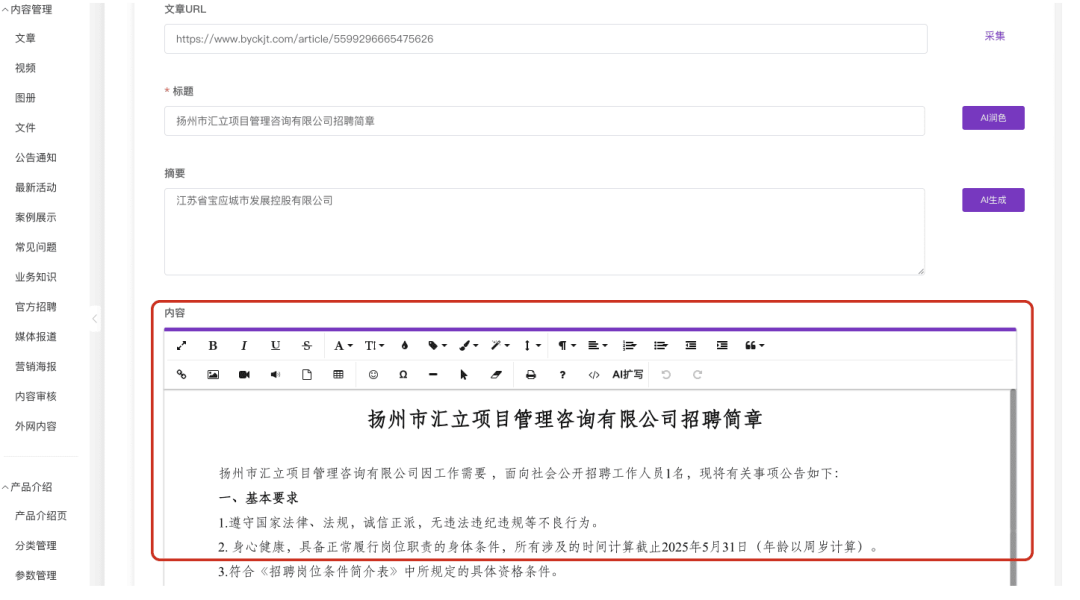Insert an ordered list
1080x600 pixels.
point(629,346)
